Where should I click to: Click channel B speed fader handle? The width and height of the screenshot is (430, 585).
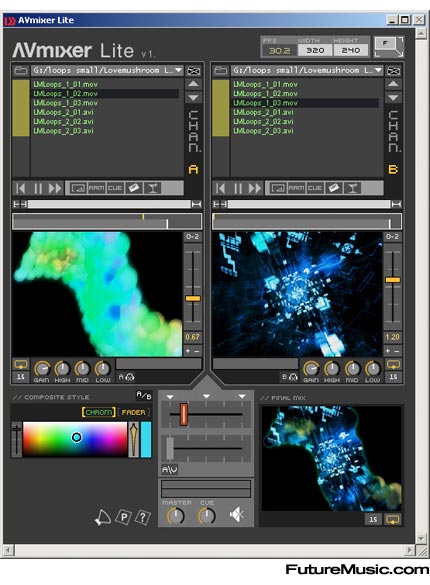[x=393, y=280]
